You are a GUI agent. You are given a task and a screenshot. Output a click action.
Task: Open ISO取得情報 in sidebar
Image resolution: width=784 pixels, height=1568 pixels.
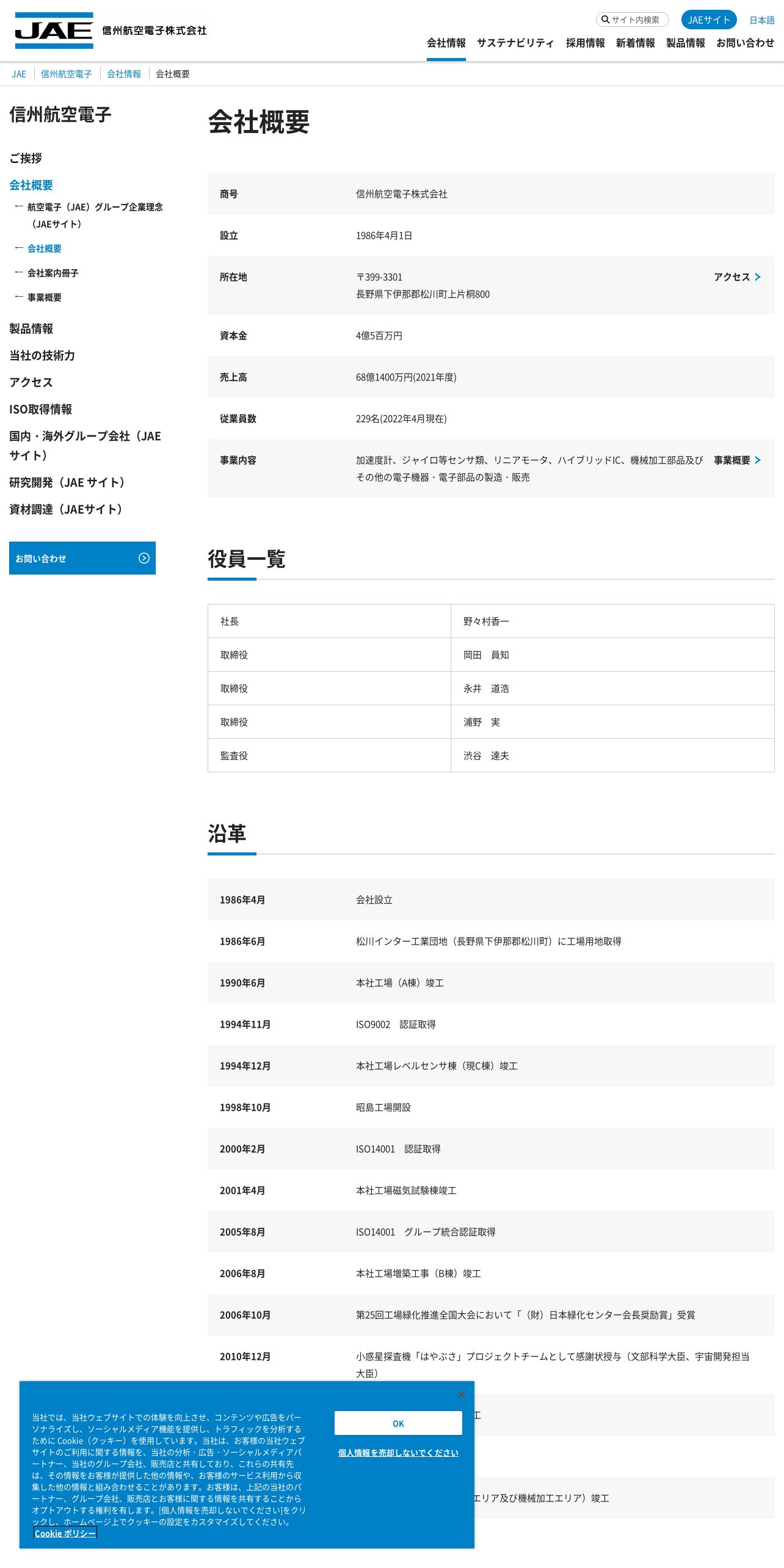tap(41, 409)
